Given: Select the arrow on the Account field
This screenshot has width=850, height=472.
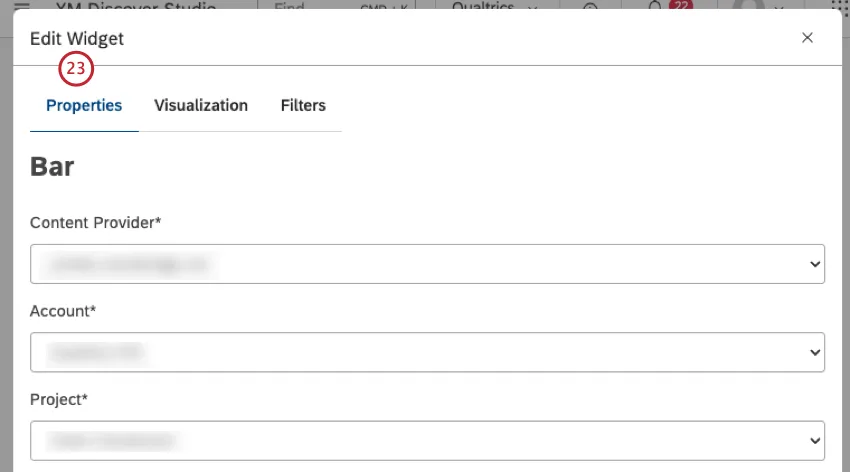Looking at the screenshot, I should click(x=815, y=353).
